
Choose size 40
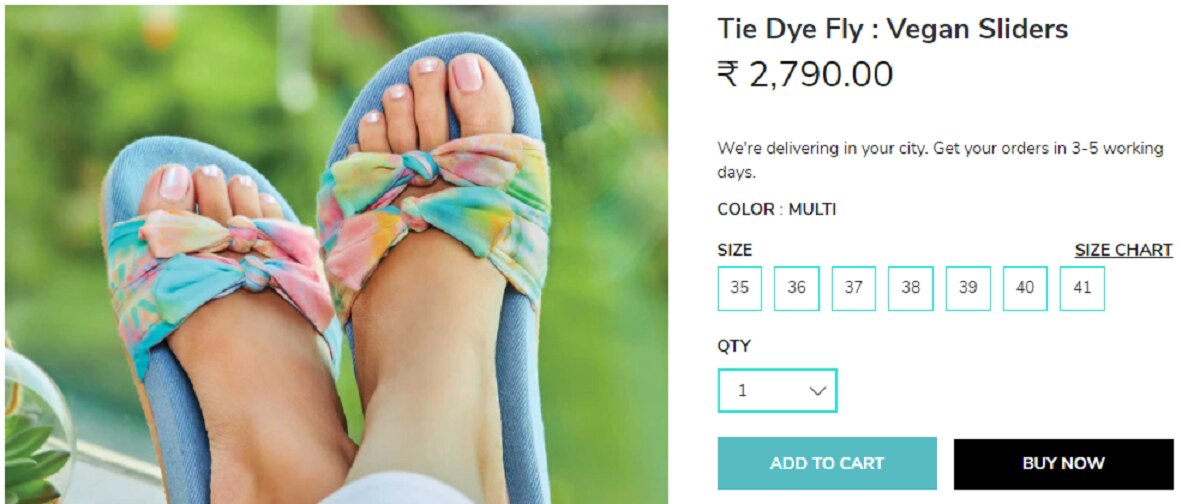(x=1025, y=288)
